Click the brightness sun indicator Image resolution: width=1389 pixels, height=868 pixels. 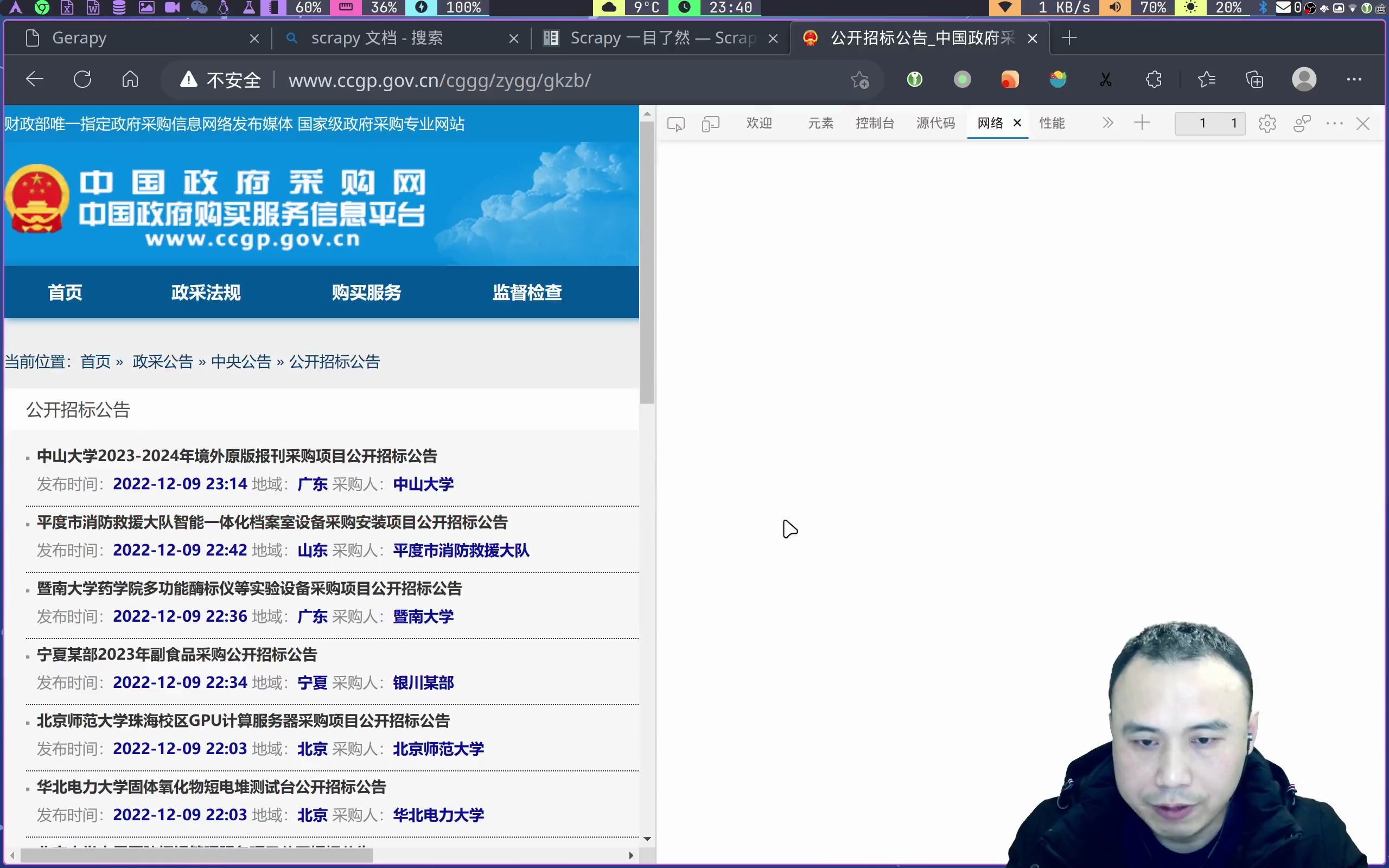1191,8
